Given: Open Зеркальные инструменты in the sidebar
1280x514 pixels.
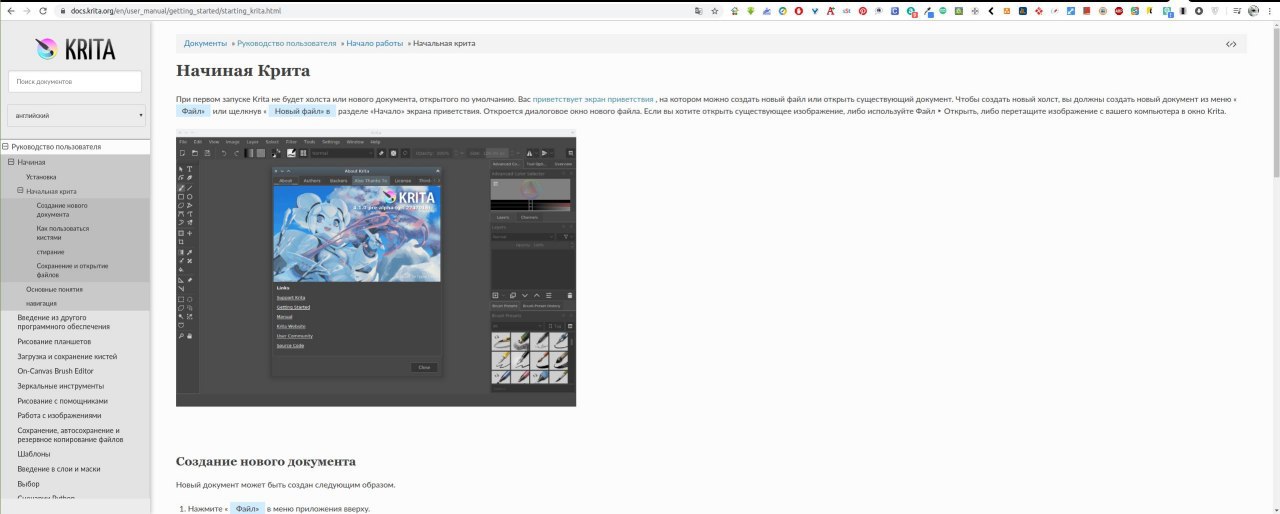Looking at the screenshot, I should tap(60, 386).
